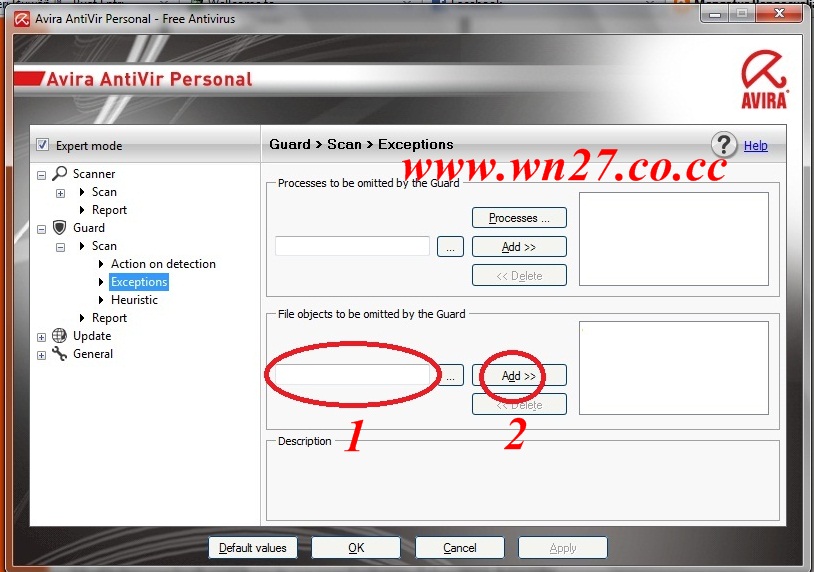814x572 pixels.
Task: Expand the Update tree node
Action: pyautogui.click(x=42, y=337)
